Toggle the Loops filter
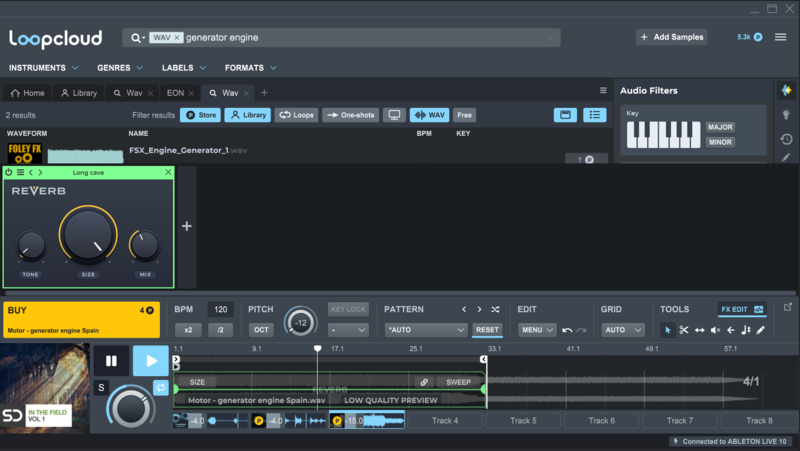This screenshot has width=800, height=451. pyautogui.click(x=296, y=115)
